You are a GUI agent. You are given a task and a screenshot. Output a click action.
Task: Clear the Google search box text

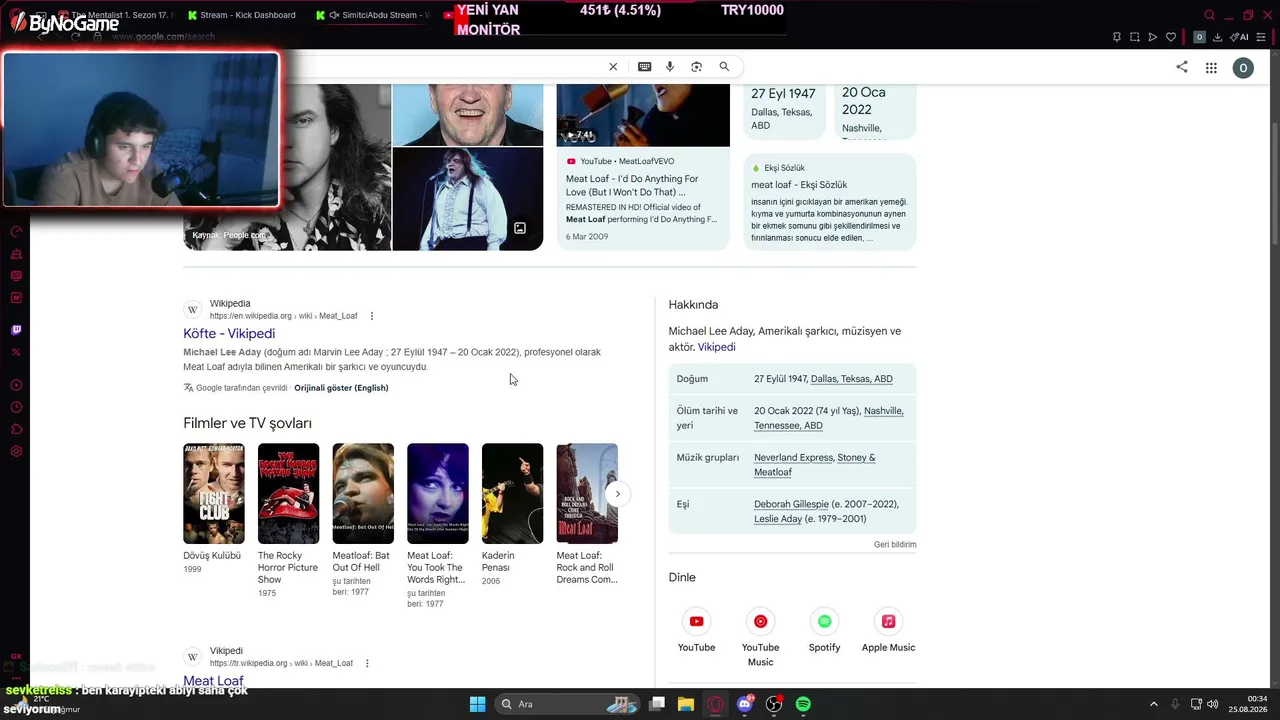tap(613, 67)
